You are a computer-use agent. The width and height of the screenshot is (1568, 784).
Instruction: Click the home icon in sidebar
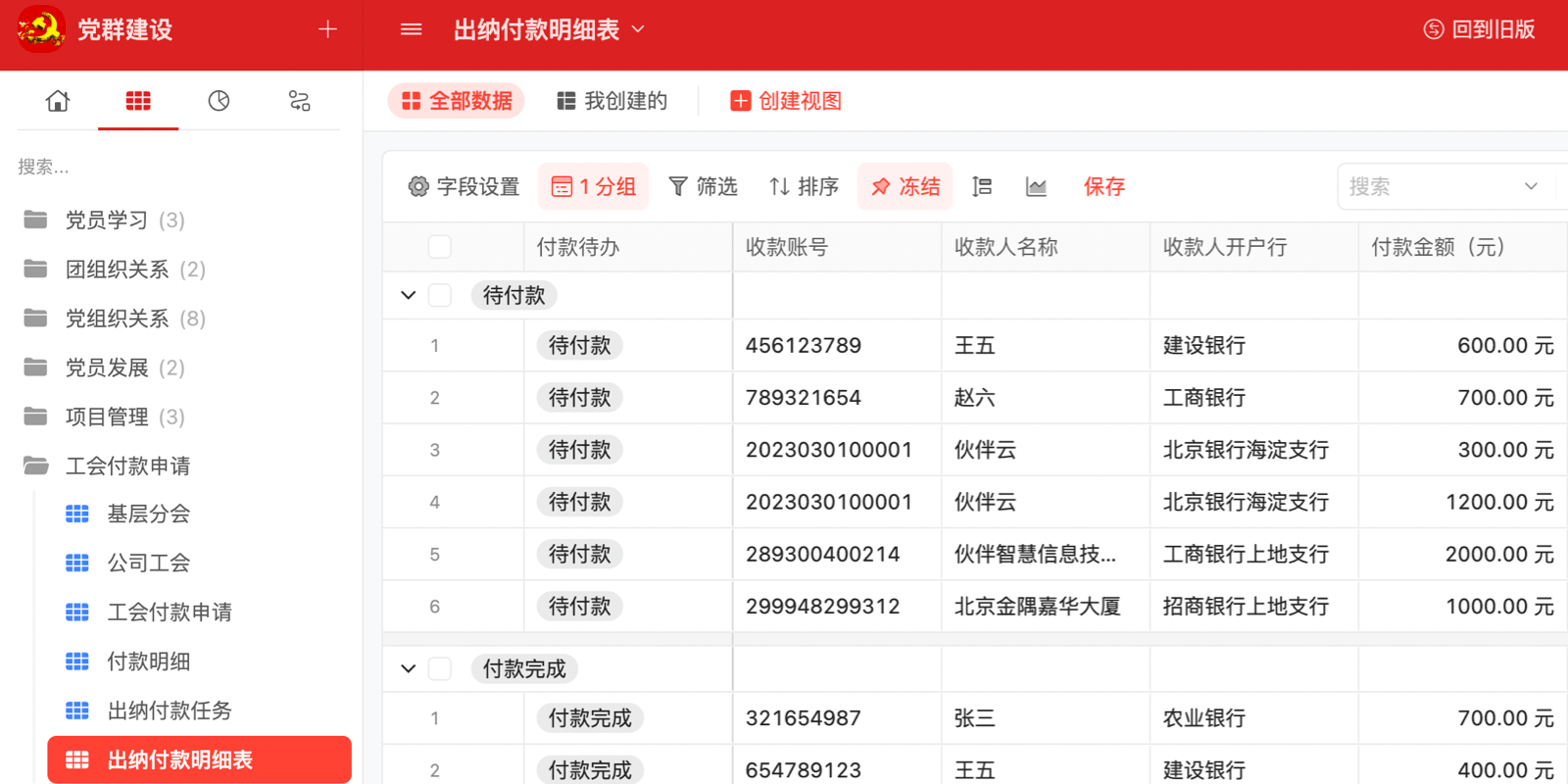point(58,101)
